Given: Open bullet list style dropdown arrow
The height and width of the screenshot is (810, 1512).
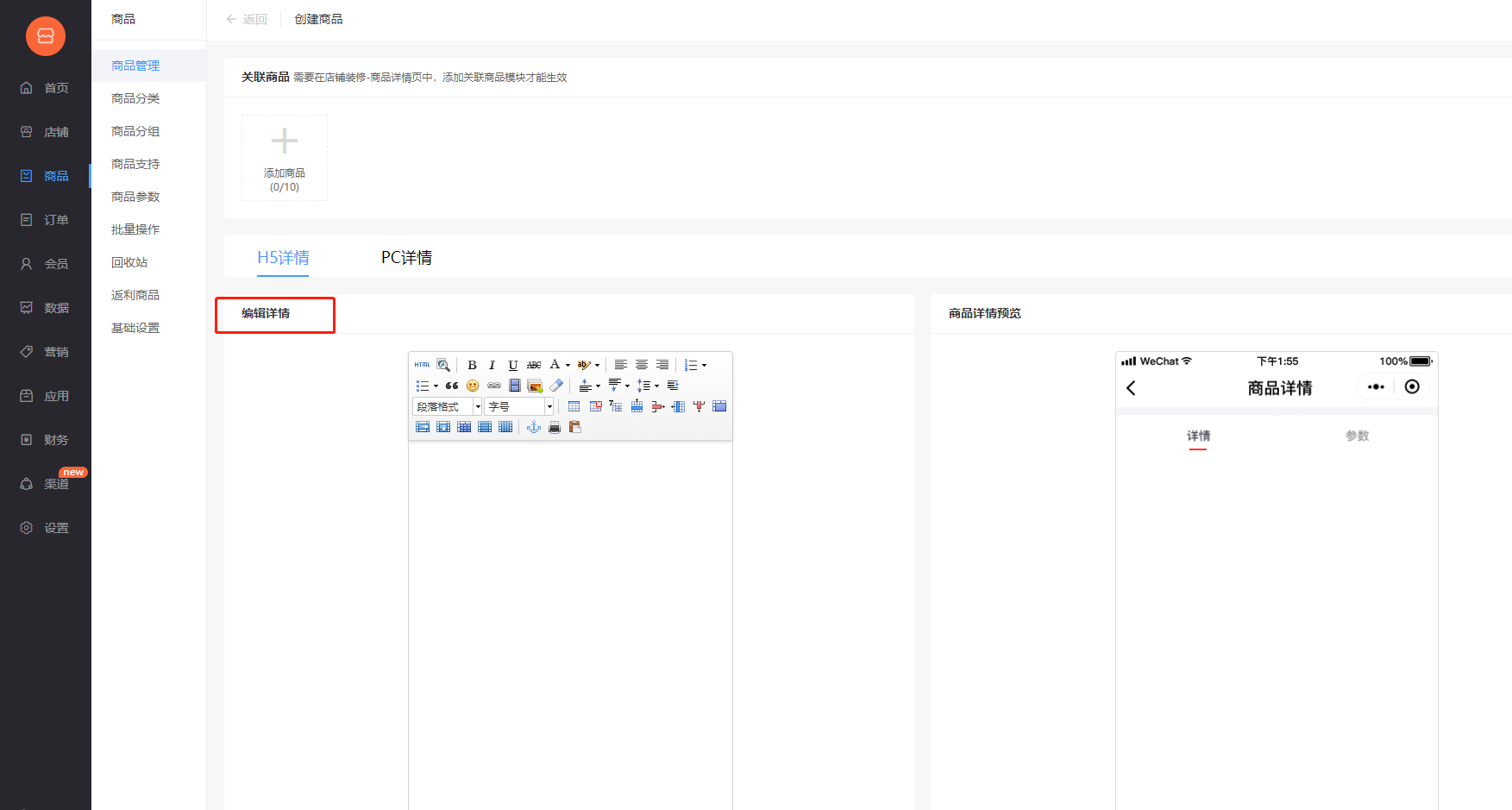Looking at the screenshot, I should point(436,386).
